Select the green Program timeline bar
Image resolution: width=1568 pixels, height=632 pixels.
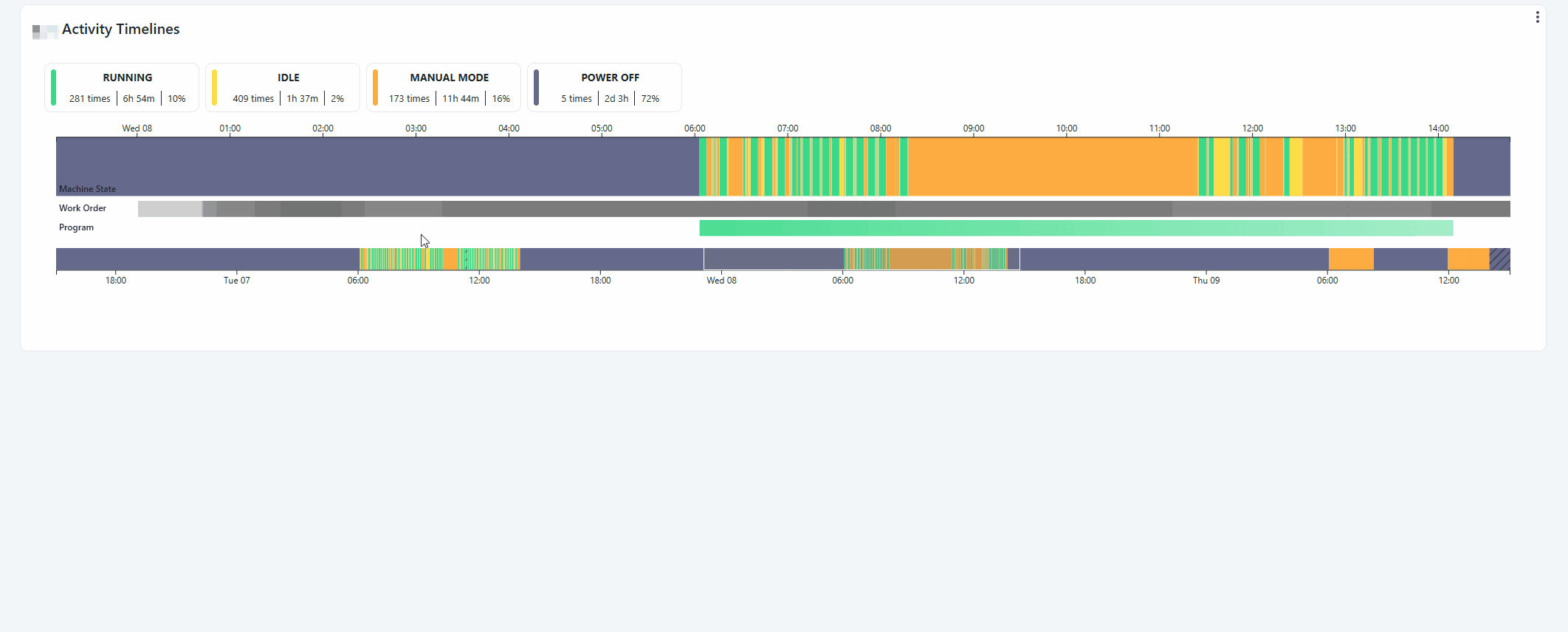point(1076,228)
